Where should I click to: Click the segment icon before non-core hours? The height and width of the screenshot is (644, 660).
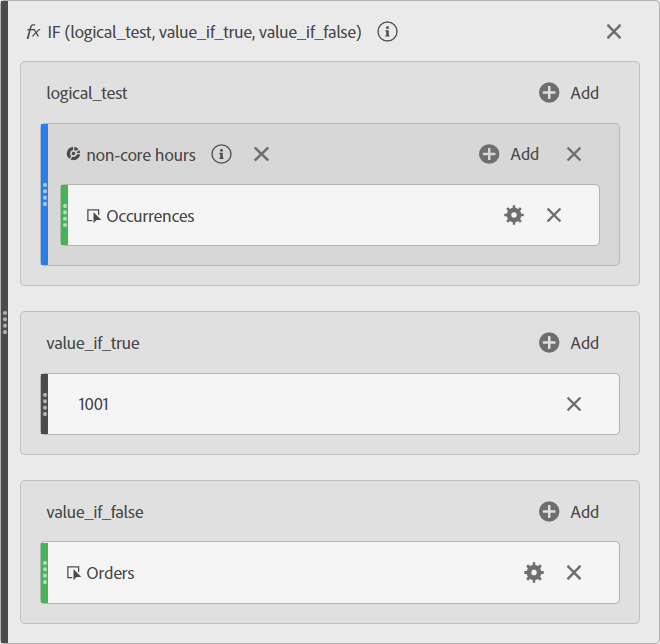click(73, 154)
